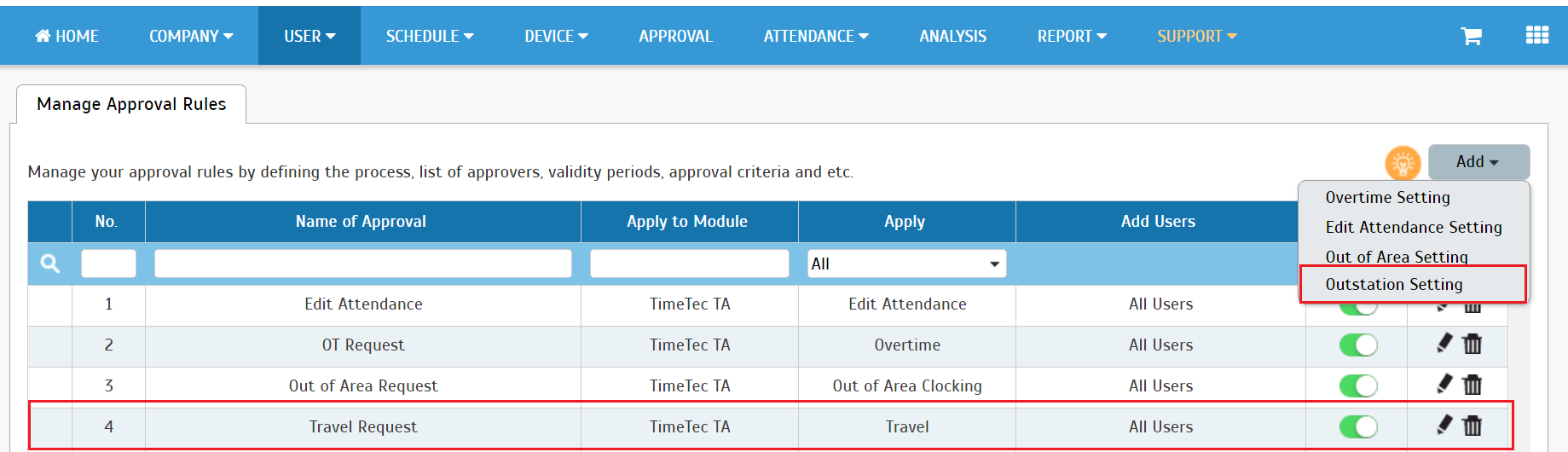Turn off the Travel Request toggle

[1358, 426]
